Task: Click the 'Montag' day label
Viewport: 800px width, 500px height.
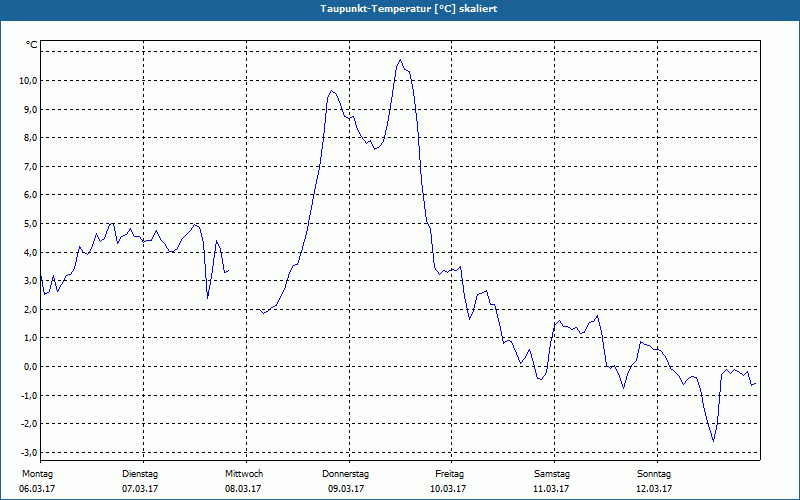Action: 37,474
